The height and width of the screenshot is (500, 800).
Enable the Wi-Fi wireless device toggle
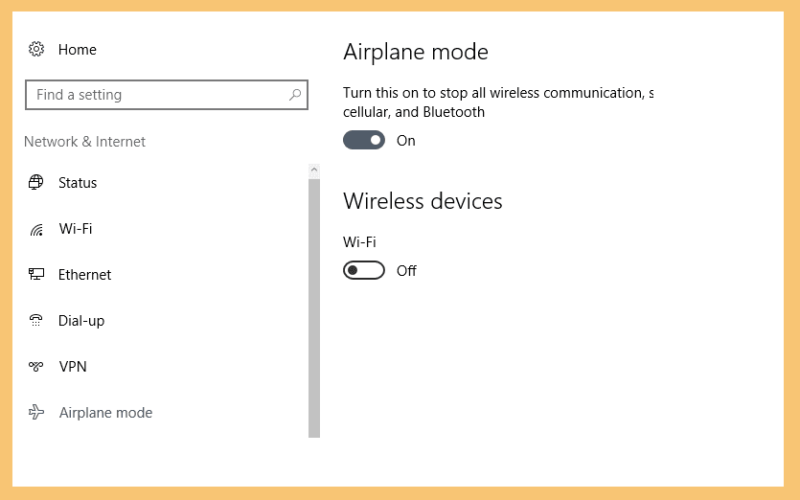pos(364,270)
